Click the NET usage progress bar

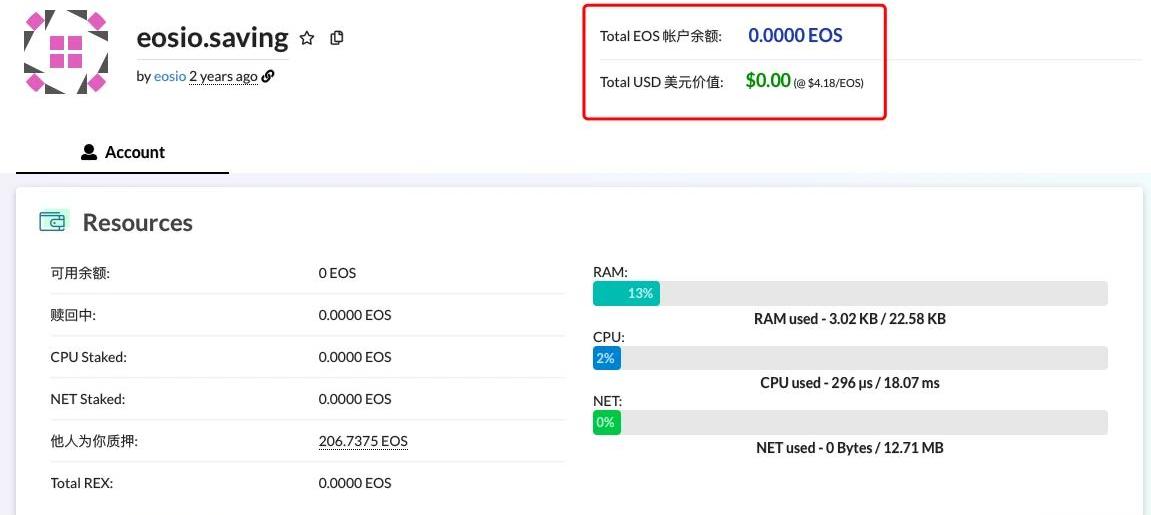850,423
